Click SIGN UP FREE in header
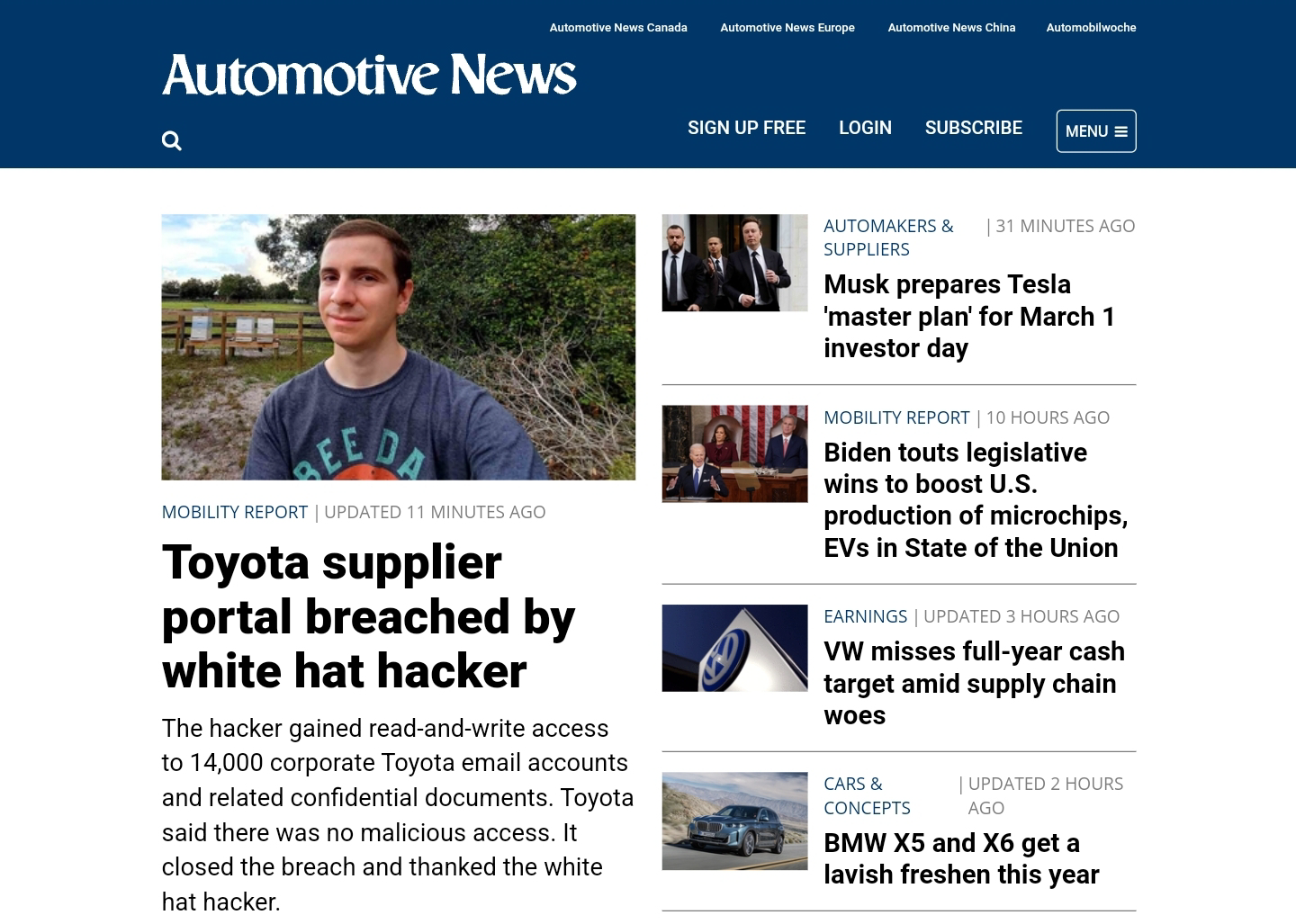Screen dimensions: 1296x924 pyautogui.click(x=746, y=128)
